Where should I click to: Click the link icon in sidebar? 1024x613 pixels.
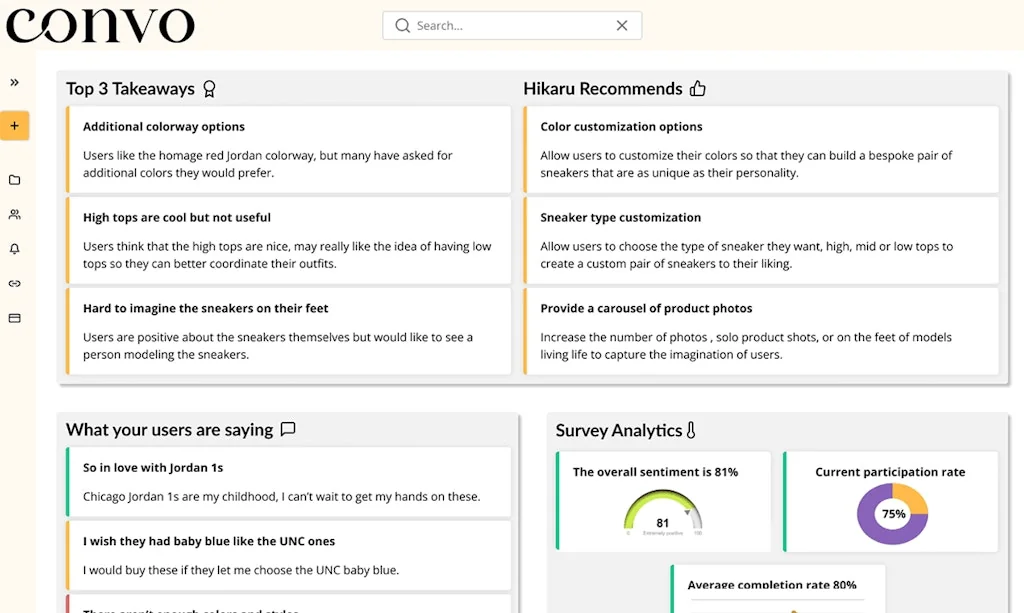[x=14, y=284]
